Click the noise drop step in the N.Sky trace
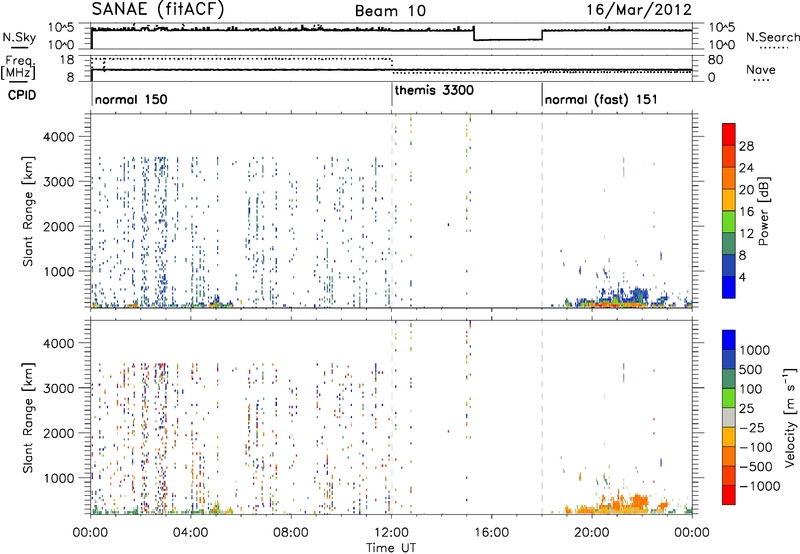800x554 pixels. click(x=474, y=35)
